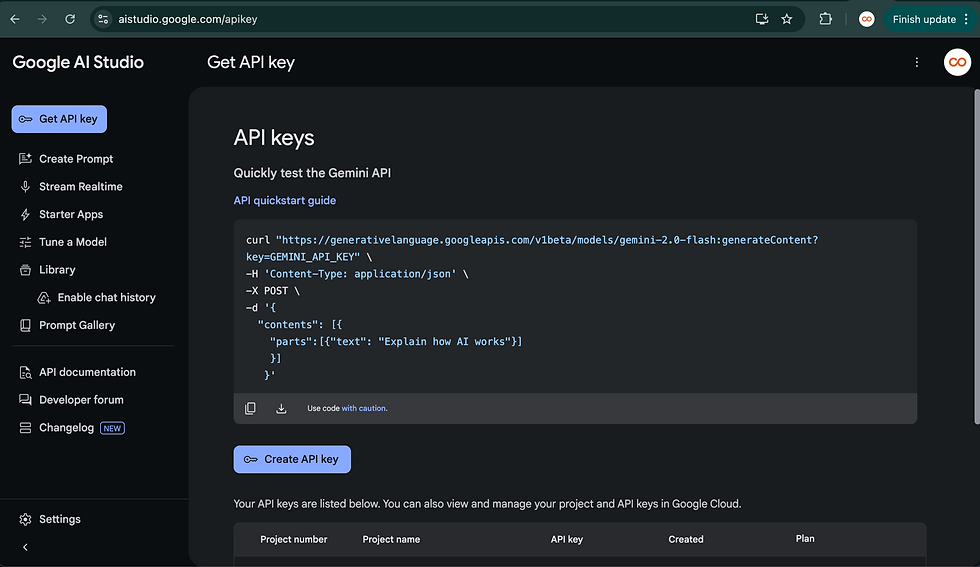Click the Chrome three-dot menu beside Finish update
This screenshot has height=567, width=980.
[966, 19]
